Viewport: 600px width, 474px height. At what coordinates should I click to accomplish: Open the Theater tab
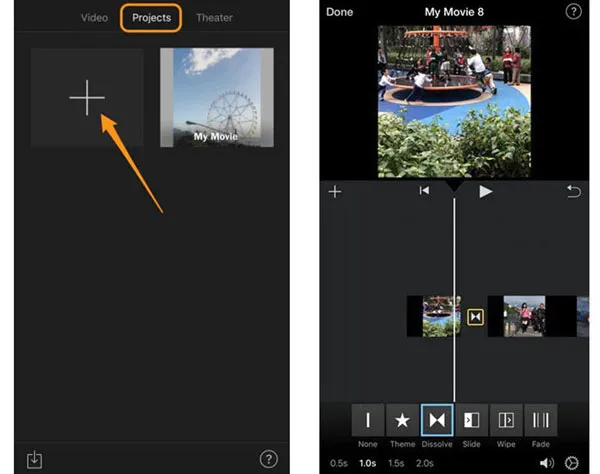[215, 18]
